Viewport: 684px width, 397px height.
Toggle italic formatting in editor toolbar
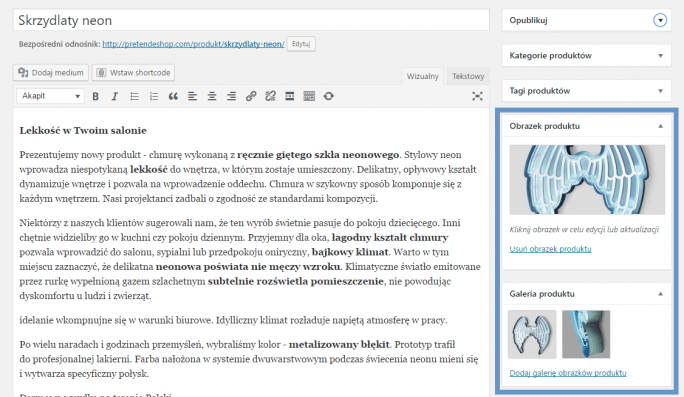[115, 96]
